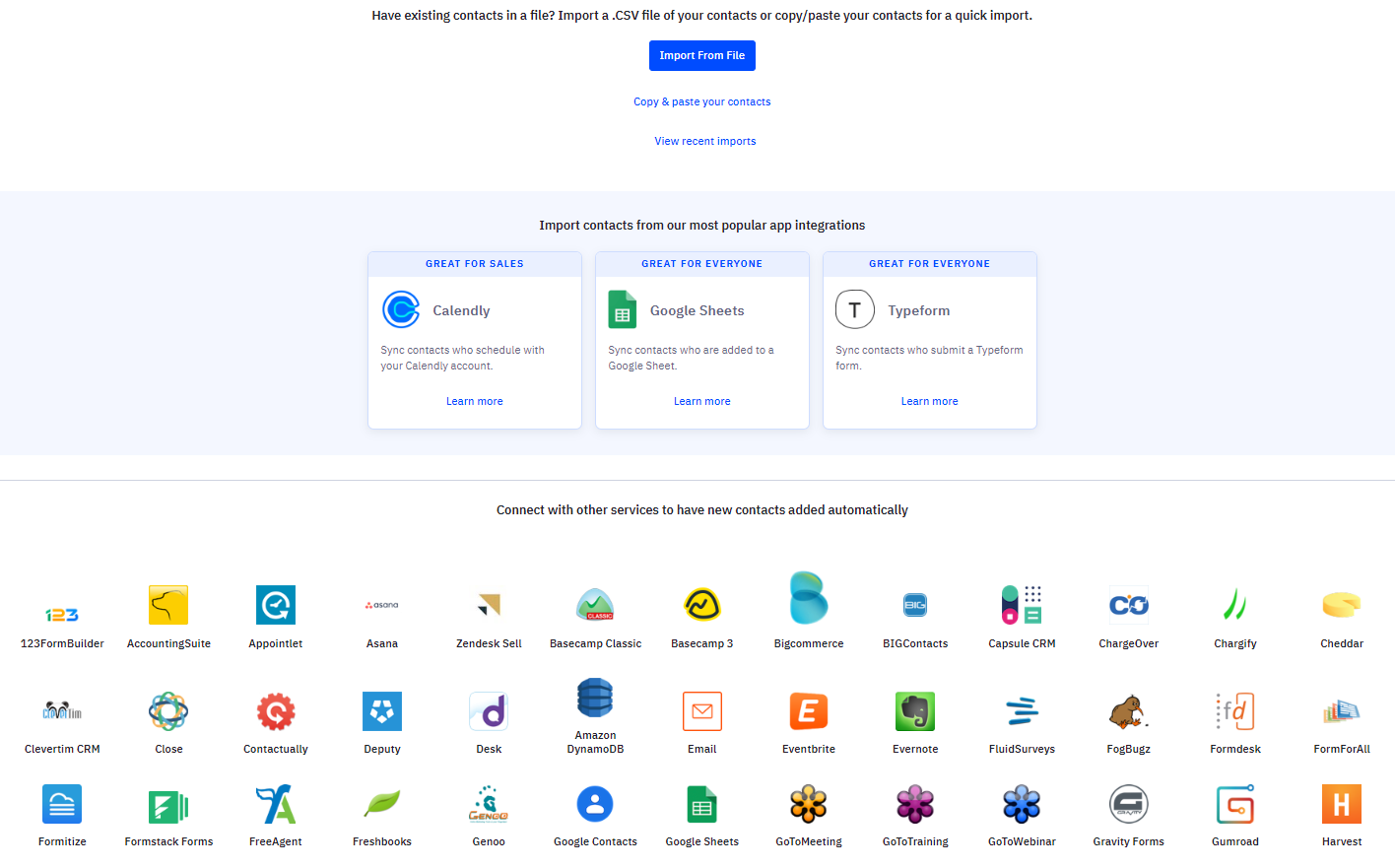Select the BIGContacts integration icon
Screen dimensions: 1395x868
(915, 605)
